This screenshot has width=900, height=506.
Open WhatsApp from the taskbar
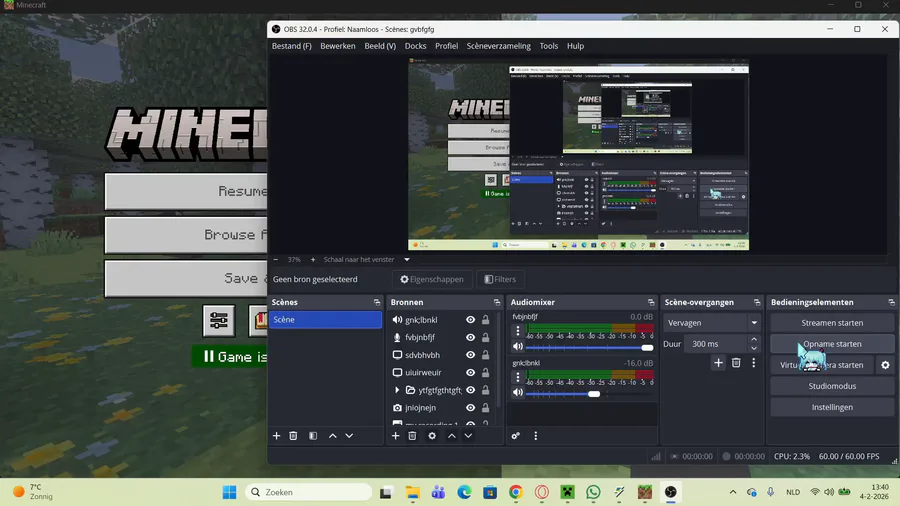(x=593, y=492)
